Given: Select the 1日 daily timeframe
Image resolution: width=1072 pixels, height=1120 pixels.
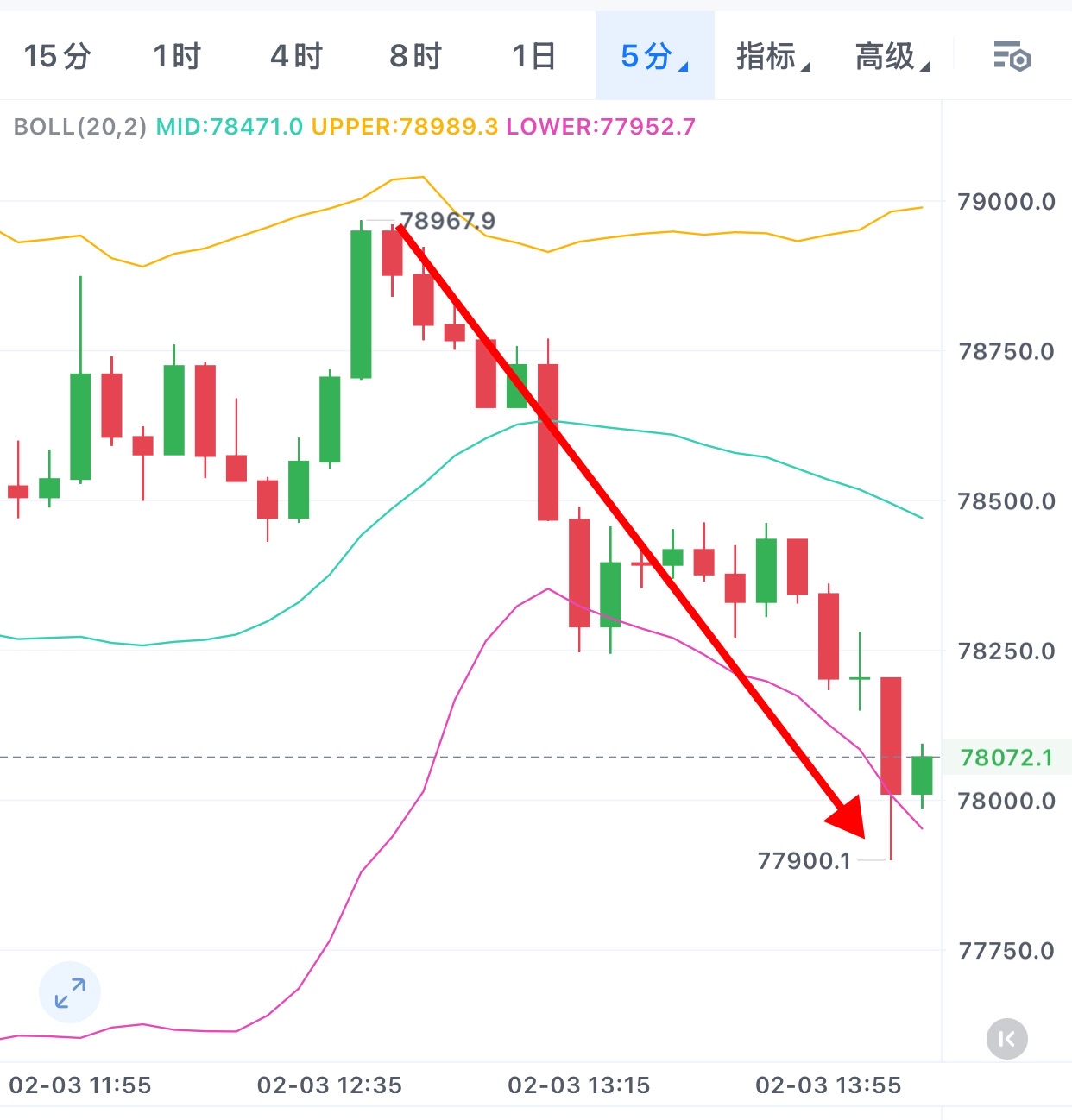Looking at the screenshot, I should (533, 57).
